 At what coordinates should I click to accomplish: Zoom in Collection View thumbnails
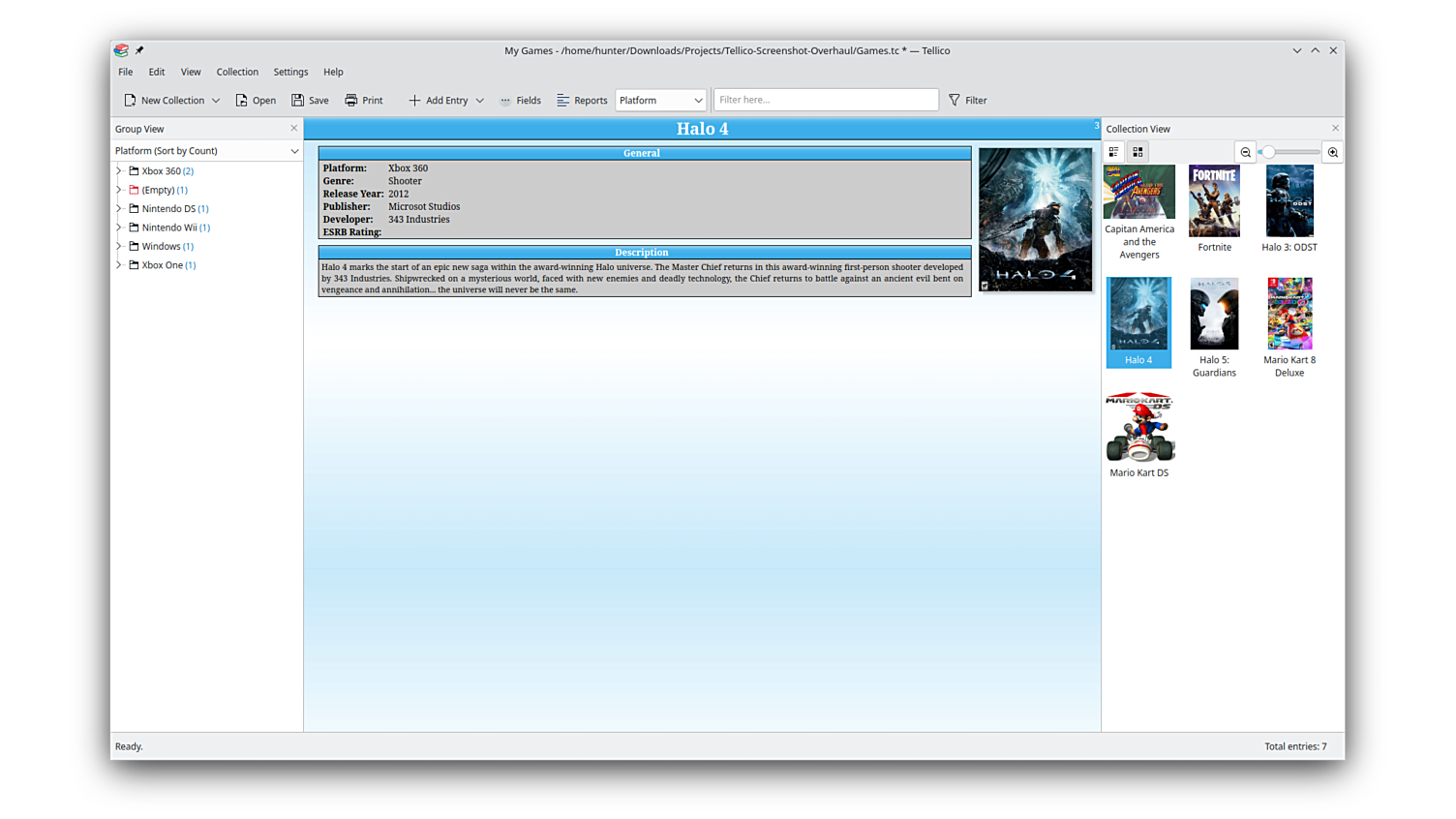(x=1333, y=152)
